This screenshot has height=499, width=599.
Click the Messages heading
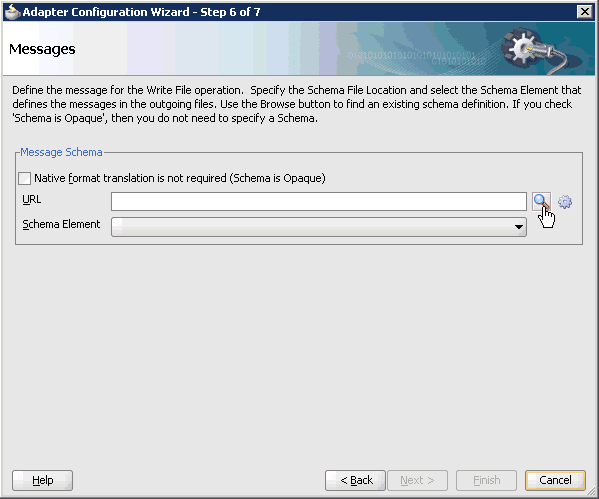click(x=42, y=49)
